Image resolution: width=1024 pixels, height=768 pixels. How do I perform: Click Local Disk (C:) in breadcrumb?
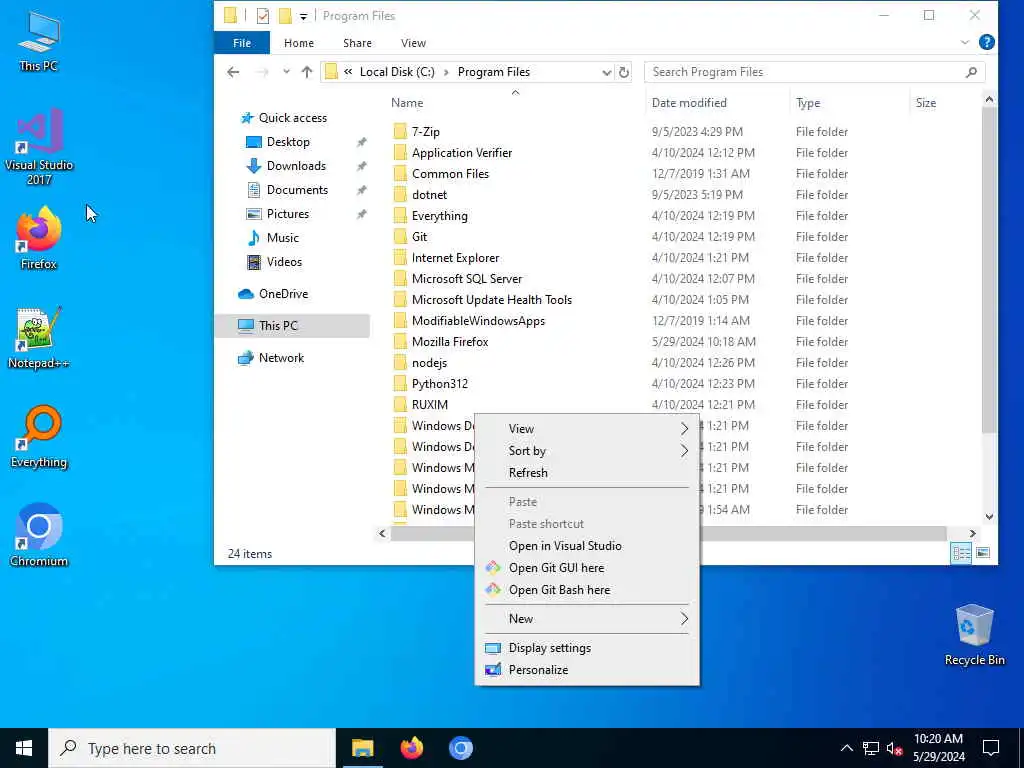(397, 72)
